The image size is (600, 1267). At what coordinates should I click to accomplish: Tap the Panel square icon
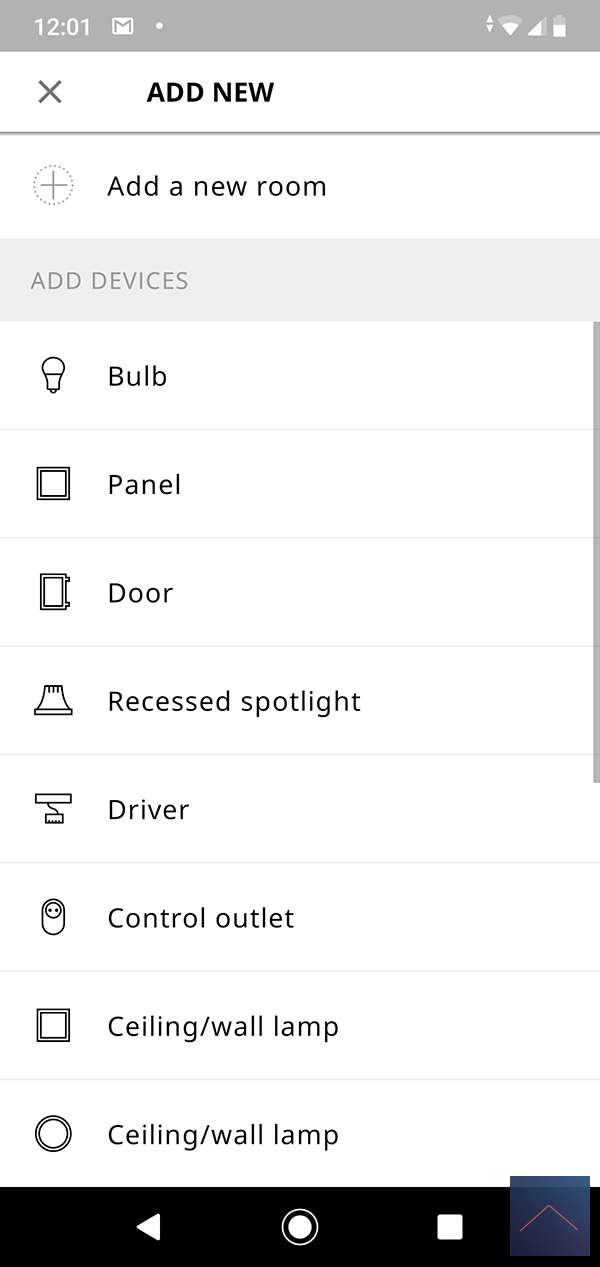[53, 484]
